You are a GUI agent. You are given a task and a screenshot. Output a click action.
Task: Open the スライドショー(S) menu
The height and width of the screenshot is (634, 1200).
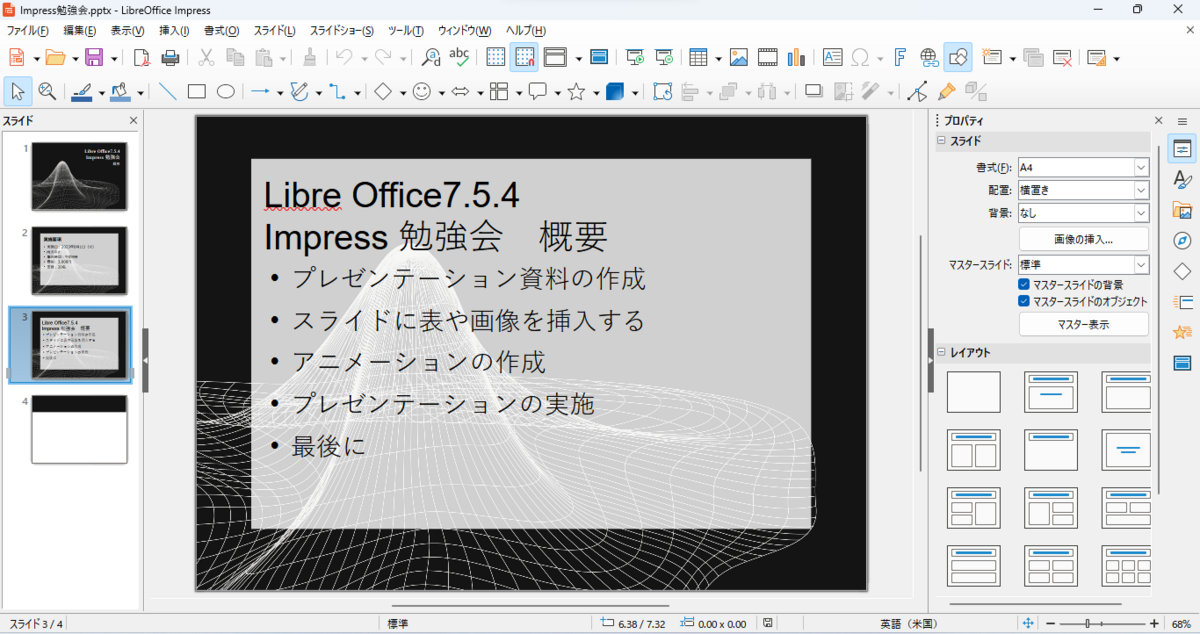pyautogui.click(x=342, y=31)
